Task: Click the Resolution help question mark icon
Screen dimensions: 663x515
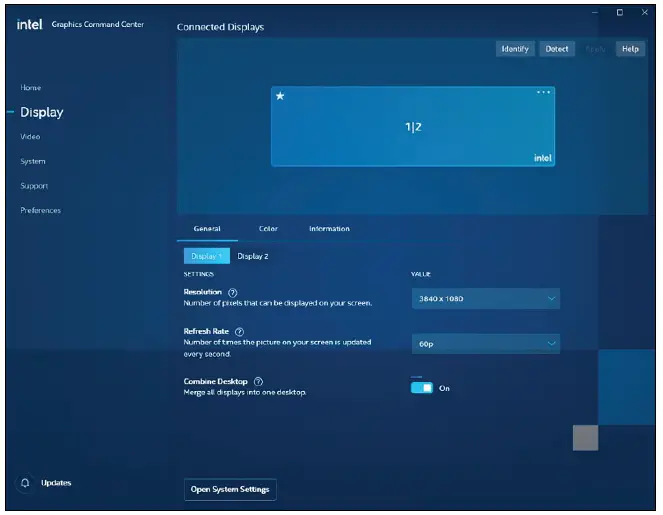Action: click(233, 293)
